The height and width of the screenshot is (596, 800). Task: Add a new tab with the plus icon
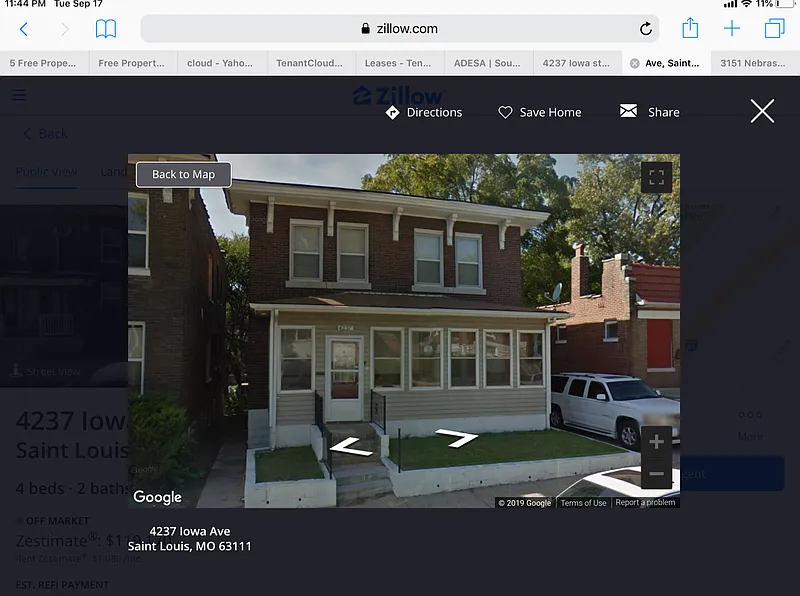[x=732, y=28]
